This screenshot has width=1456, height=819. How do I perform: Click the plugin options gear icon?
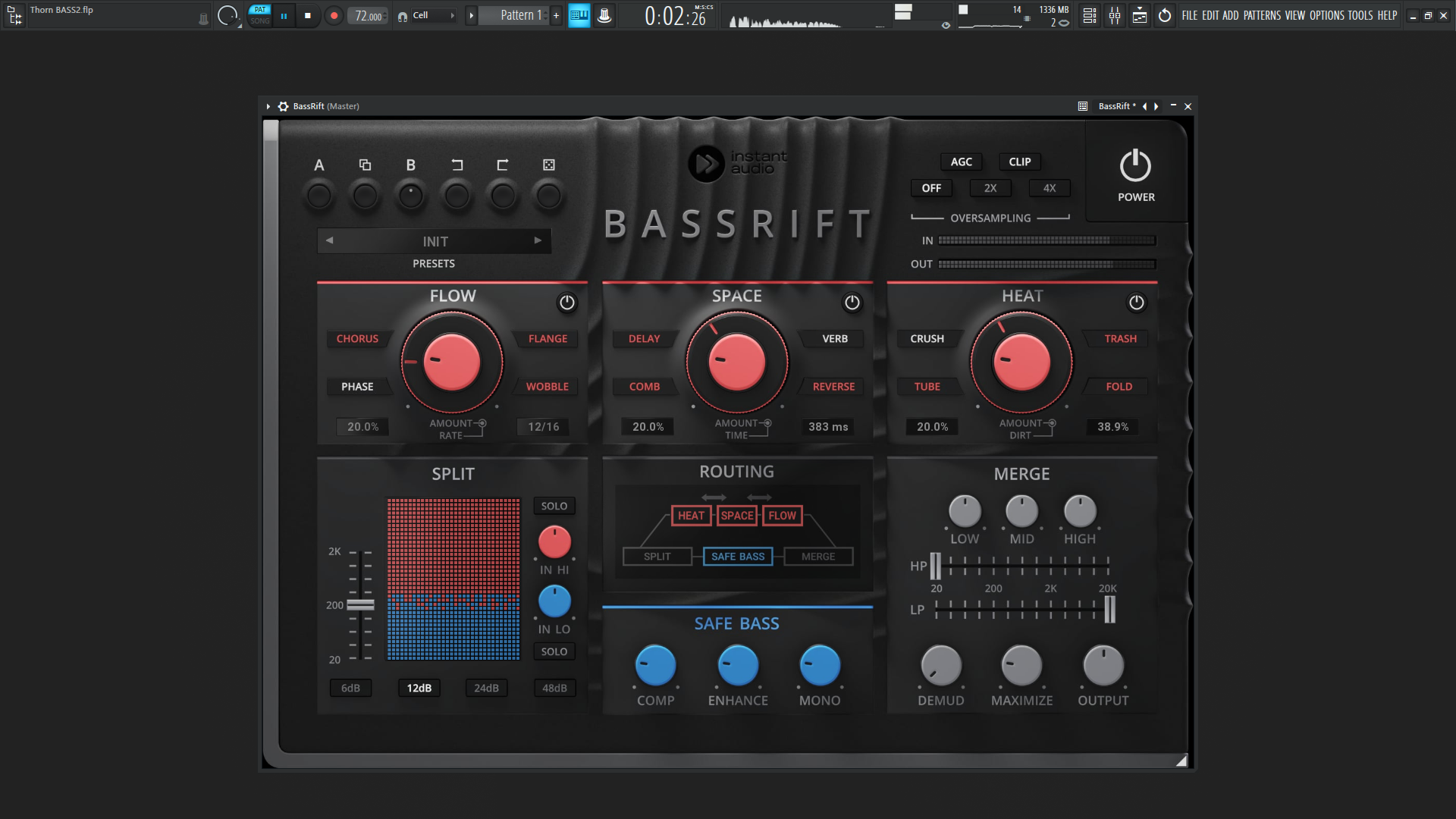click(x=284, y=106)
